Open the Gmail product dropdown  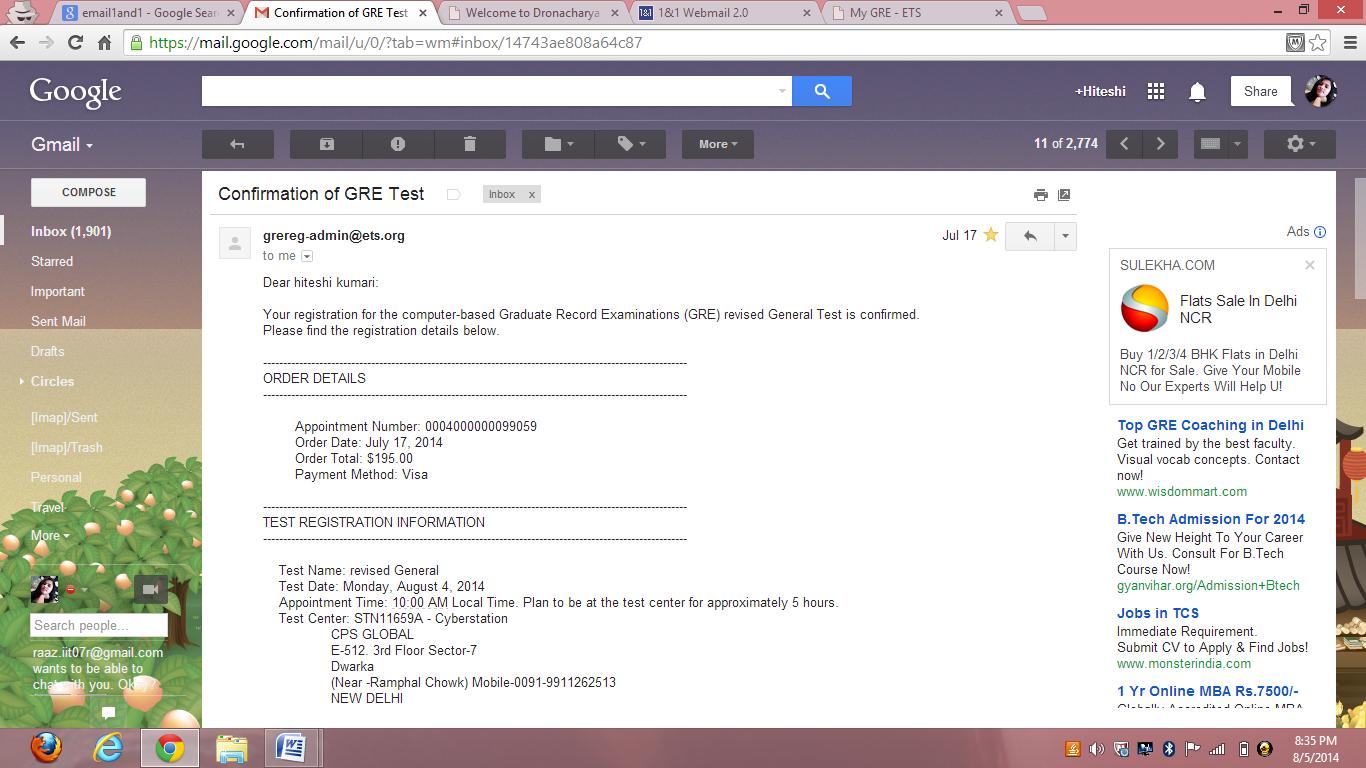62,144
